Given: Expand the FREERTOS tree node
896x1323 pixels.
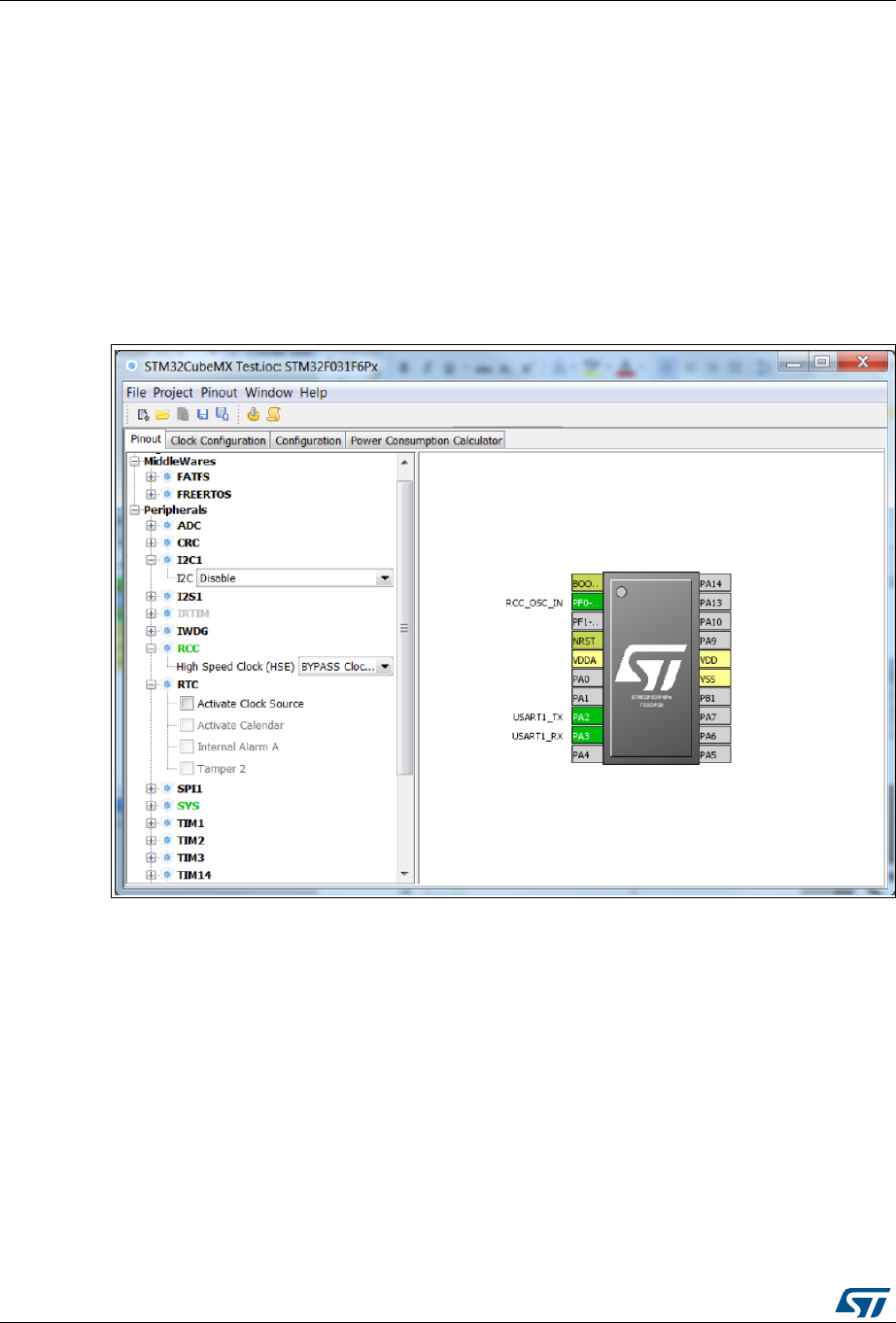Looking at the screenshot, I should pos(151,494).
